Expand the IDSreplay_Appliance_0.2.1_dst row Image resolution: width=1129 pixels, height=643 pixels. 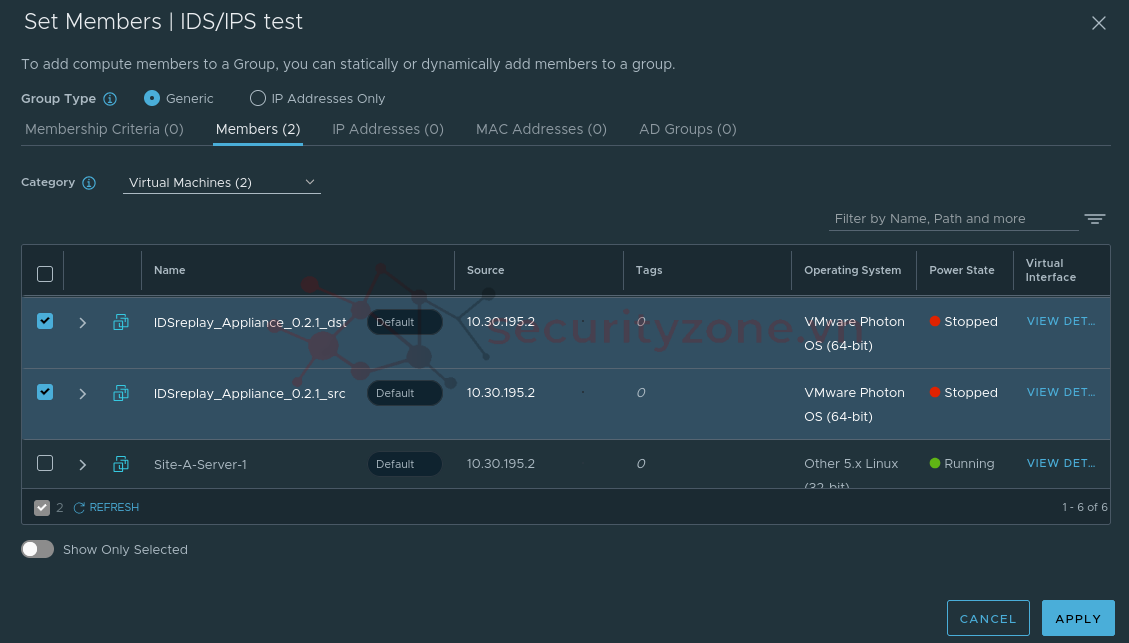[83, 322]
